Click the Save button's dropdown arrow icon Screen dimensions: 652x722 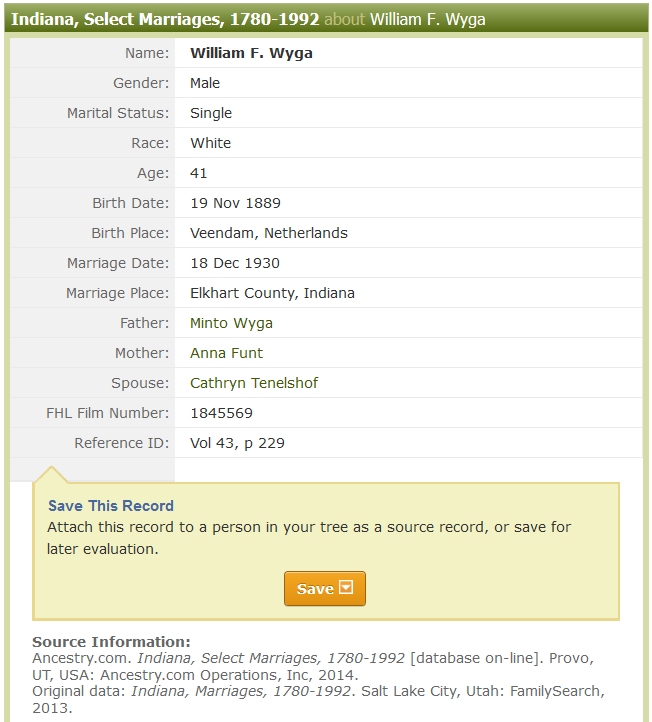click(x=347, y=588)
